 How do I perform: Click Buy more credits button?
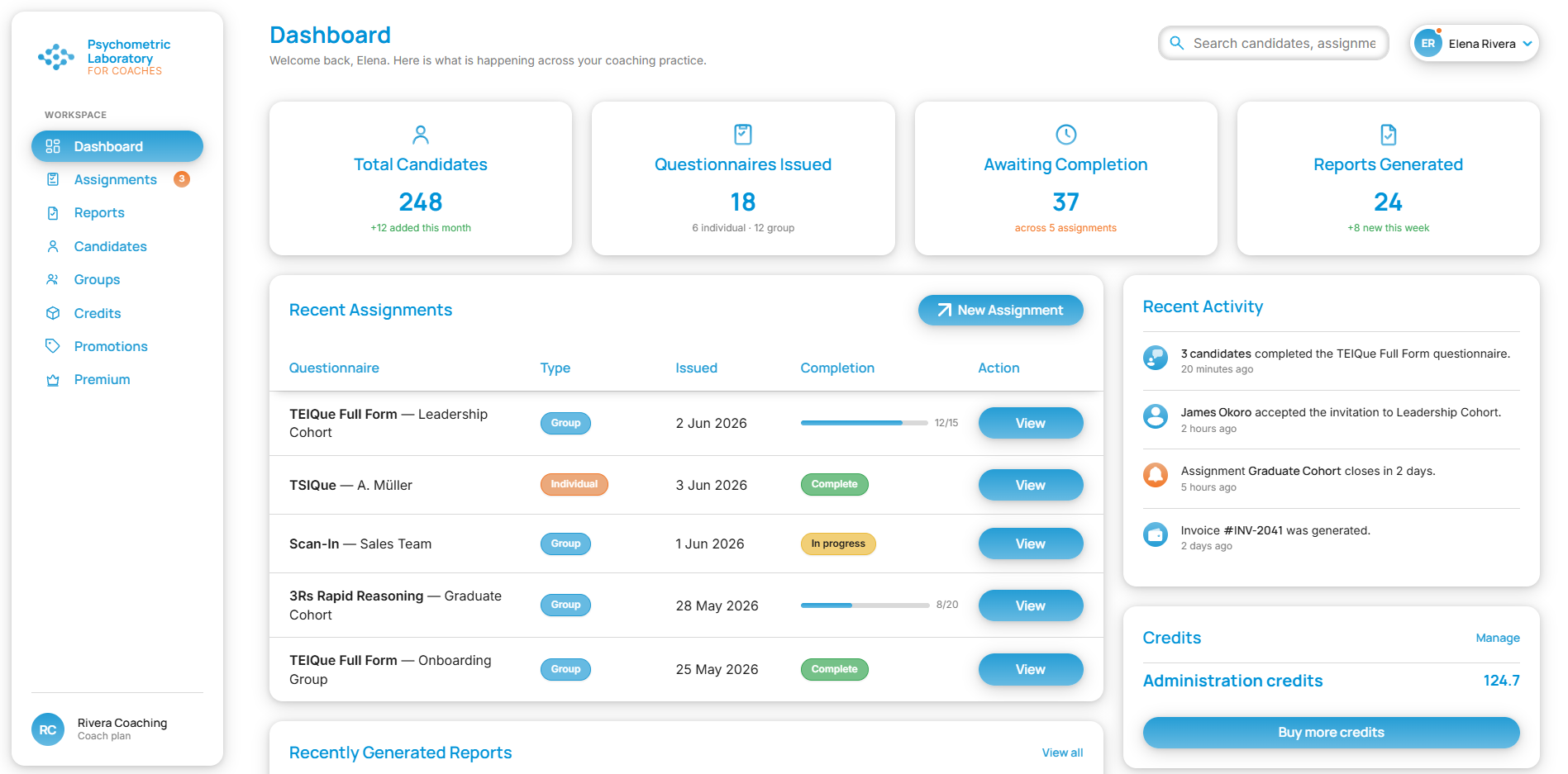coord(1331,733)
